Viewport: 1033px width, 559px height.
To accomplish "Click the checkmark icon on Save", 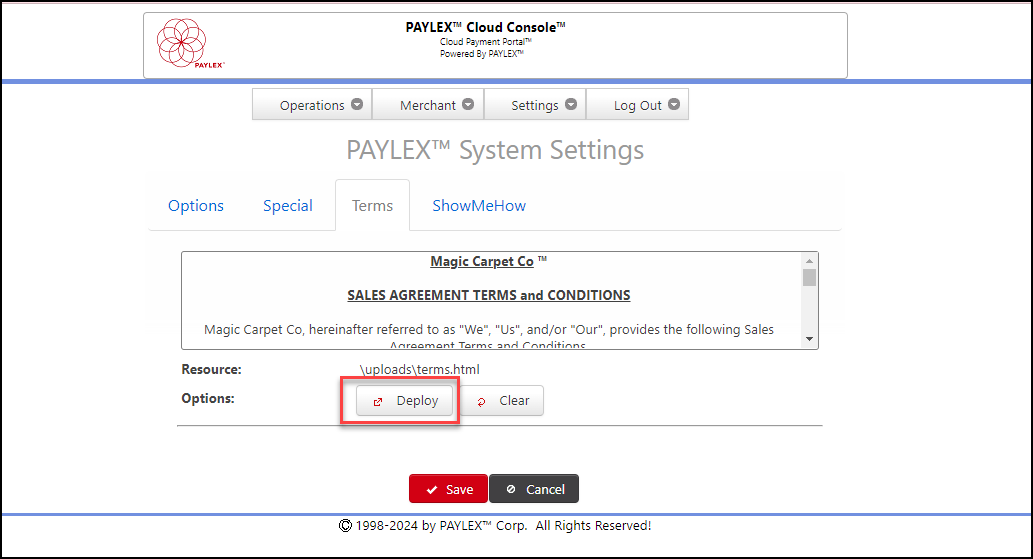I will point(432,489).
